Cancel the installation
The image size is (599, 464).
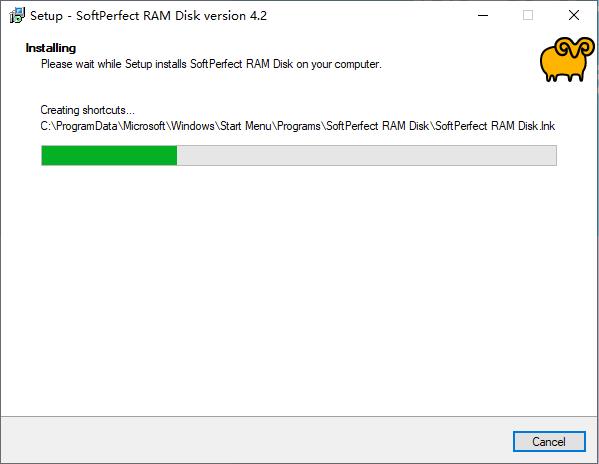[x=549, y=441]
